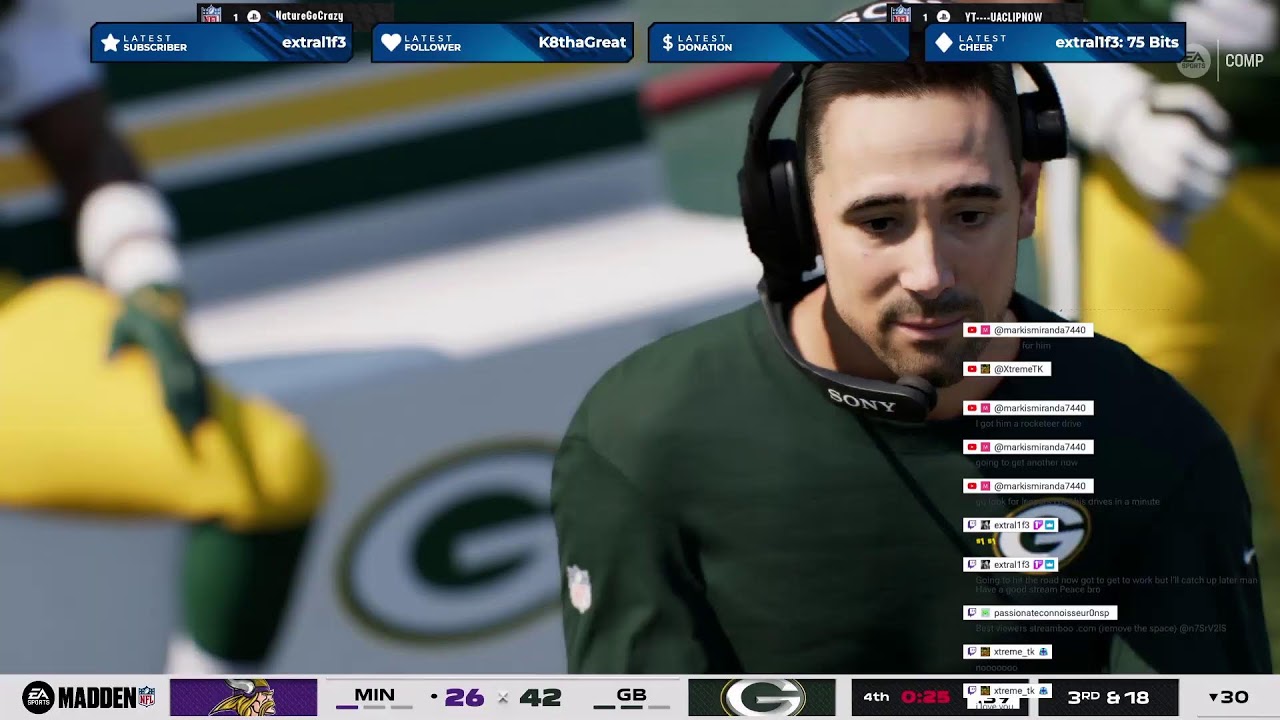Image resolution: width=1280 pixels, height=720 pixels.
Task: Click the dollar icon in Latest Donation panel
Action: point(668,43)
